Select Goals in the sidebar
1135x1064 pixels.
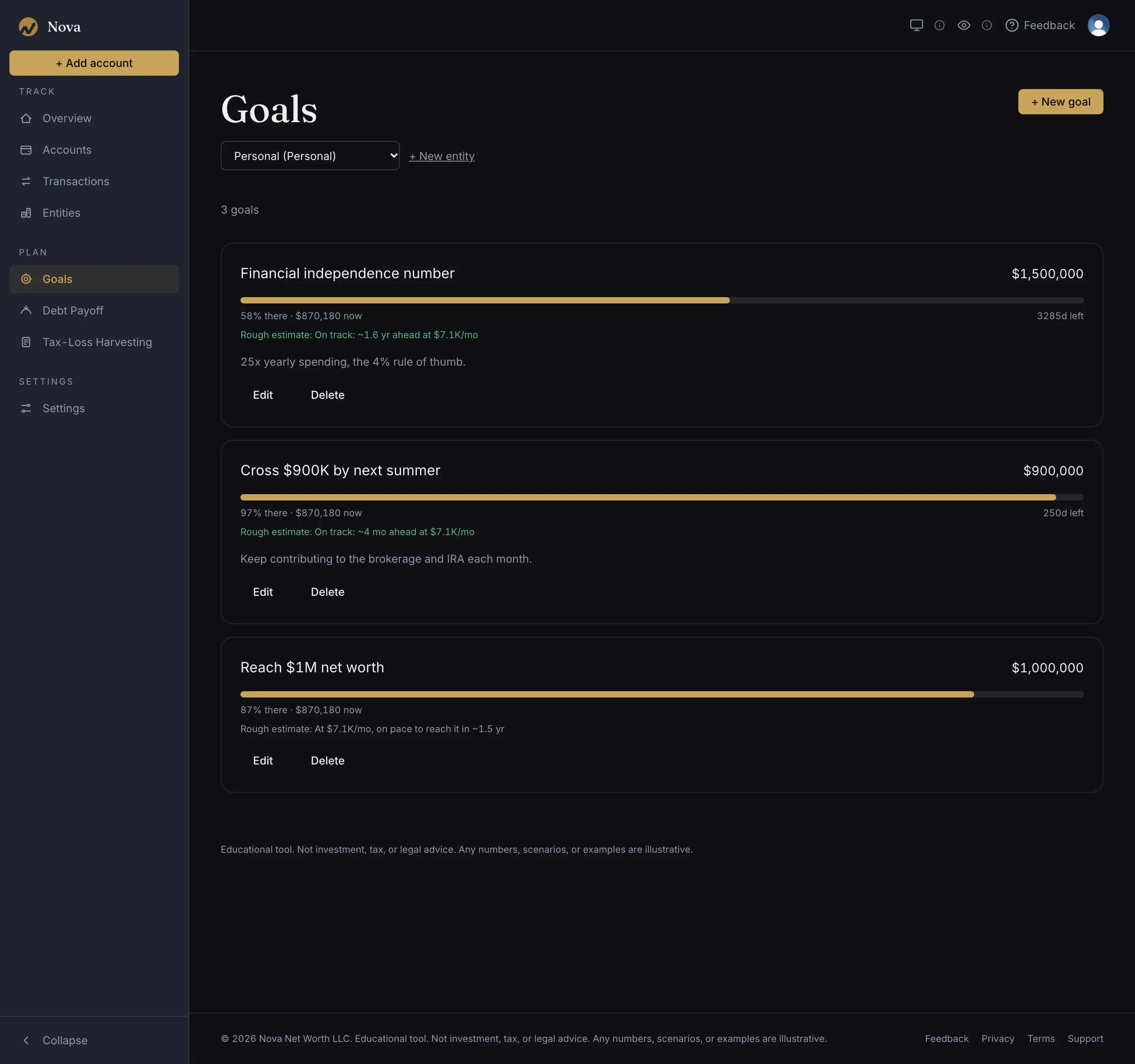[x=94, y=279]
